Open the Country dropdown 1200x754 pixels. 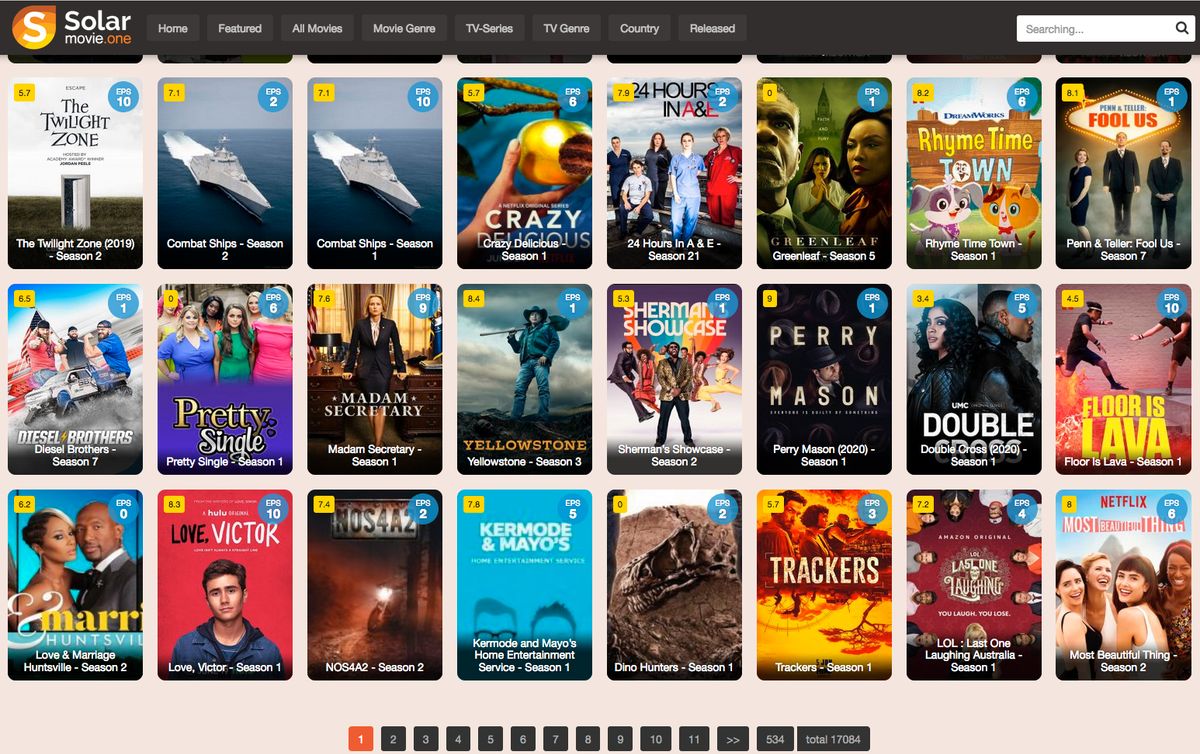coord(639,28)
